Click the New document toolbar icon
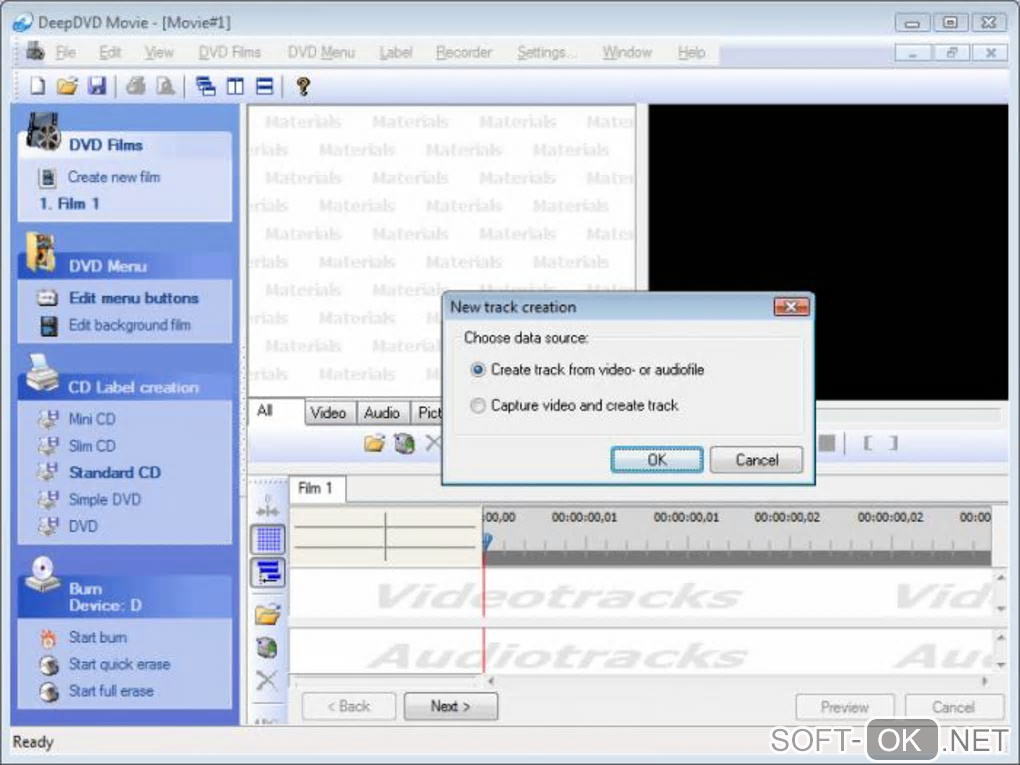The image size is (1020, 765). [38, 86]
